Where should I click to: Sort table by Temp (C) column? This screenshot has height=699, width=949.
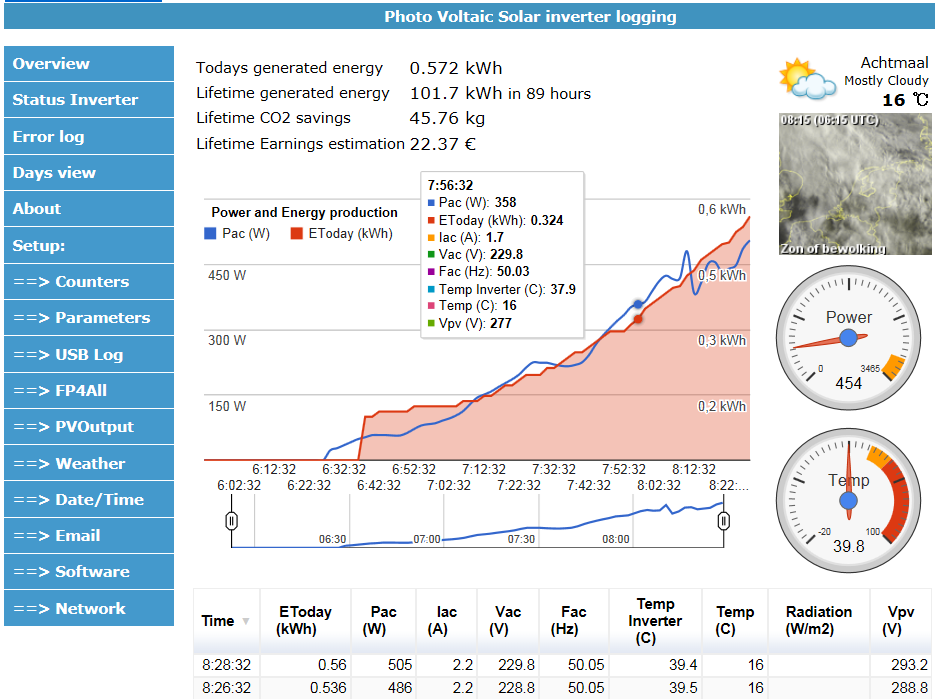735,621
